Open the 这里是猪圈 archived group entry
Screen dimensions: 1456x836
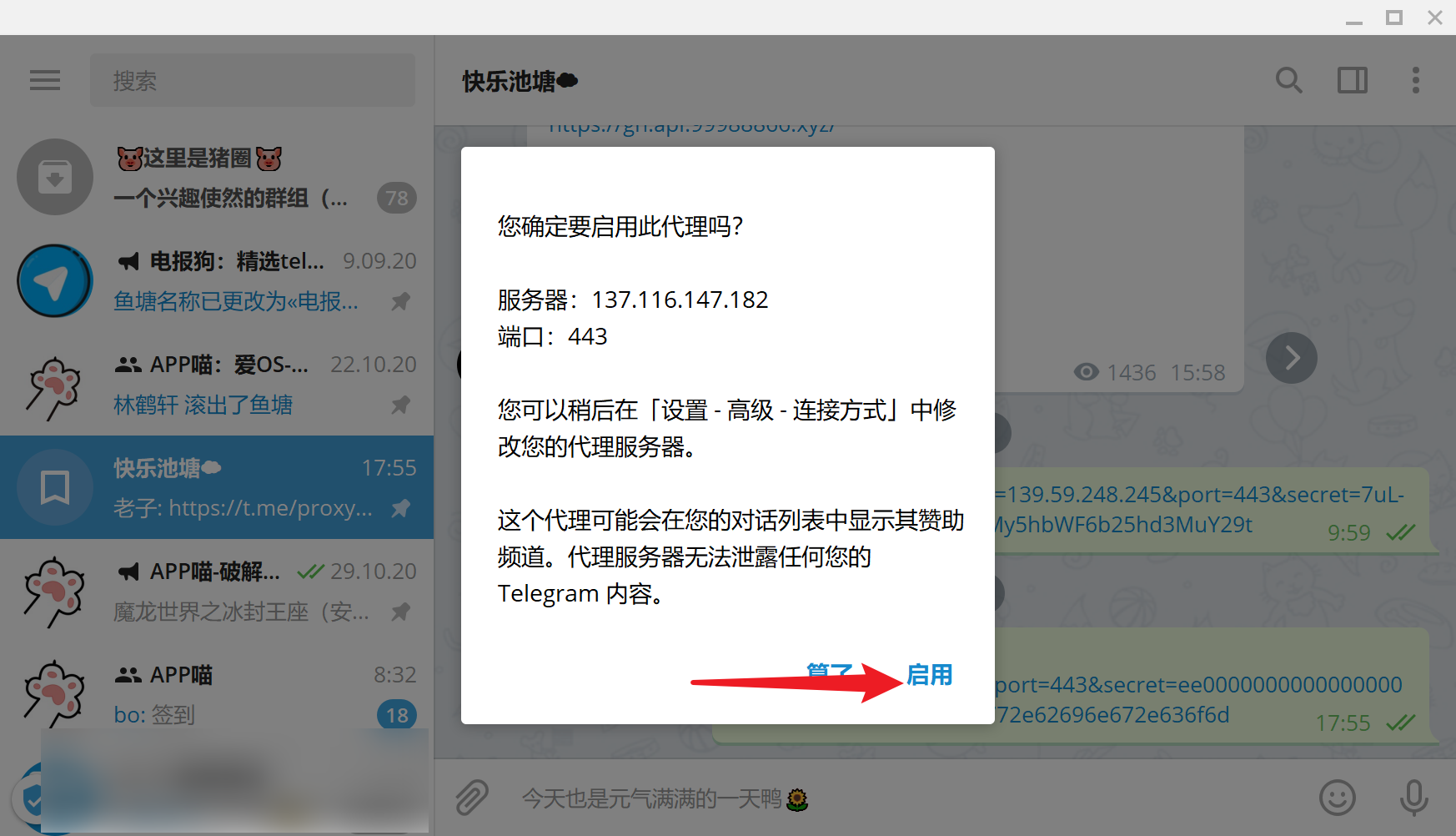tap(217, 177)
